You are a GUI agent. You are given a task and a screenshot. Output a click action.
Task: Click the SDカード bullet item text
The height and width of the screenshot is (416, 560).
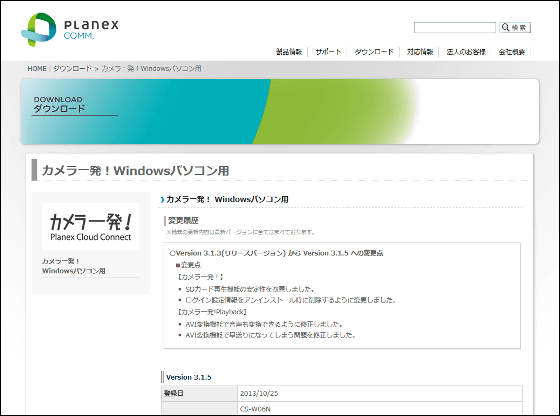[x=250, y=289]
